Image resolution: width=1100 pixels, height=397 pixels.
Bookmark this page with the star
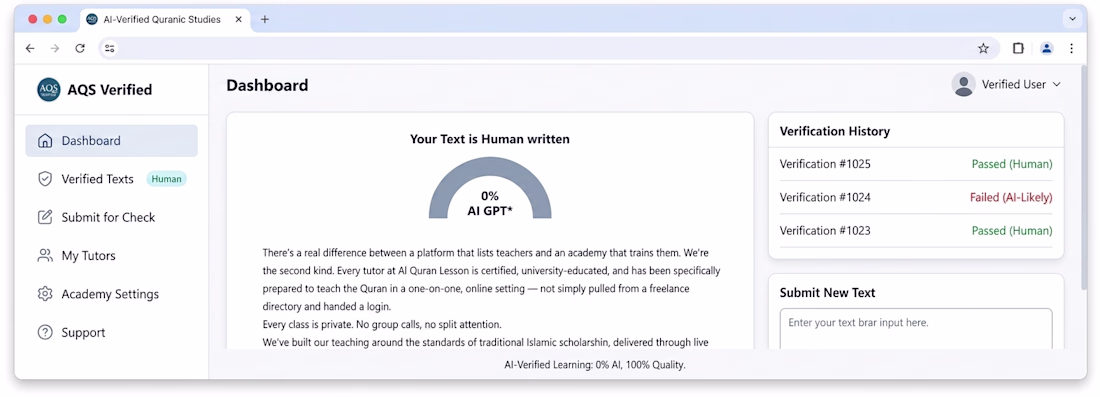[x=984, y=48]
